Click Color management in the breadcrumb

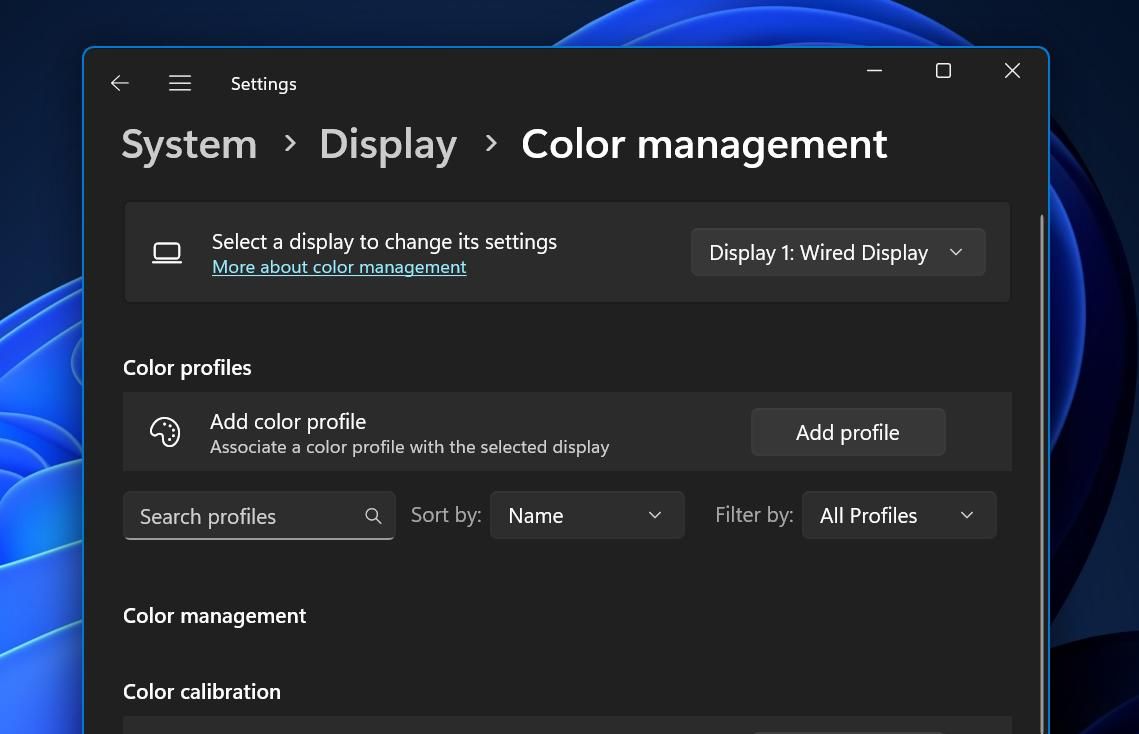pos(703,144)
